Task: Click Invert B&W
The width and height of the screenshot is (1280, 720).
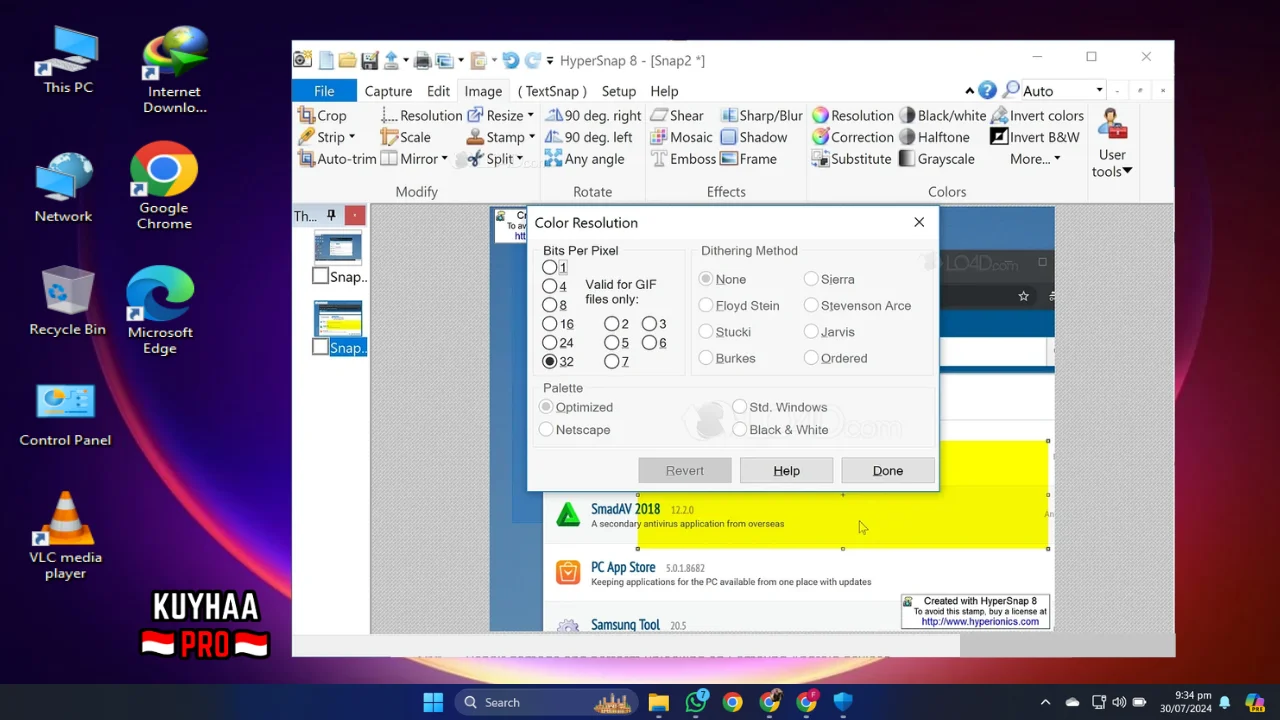Action: coord(1035,138)
